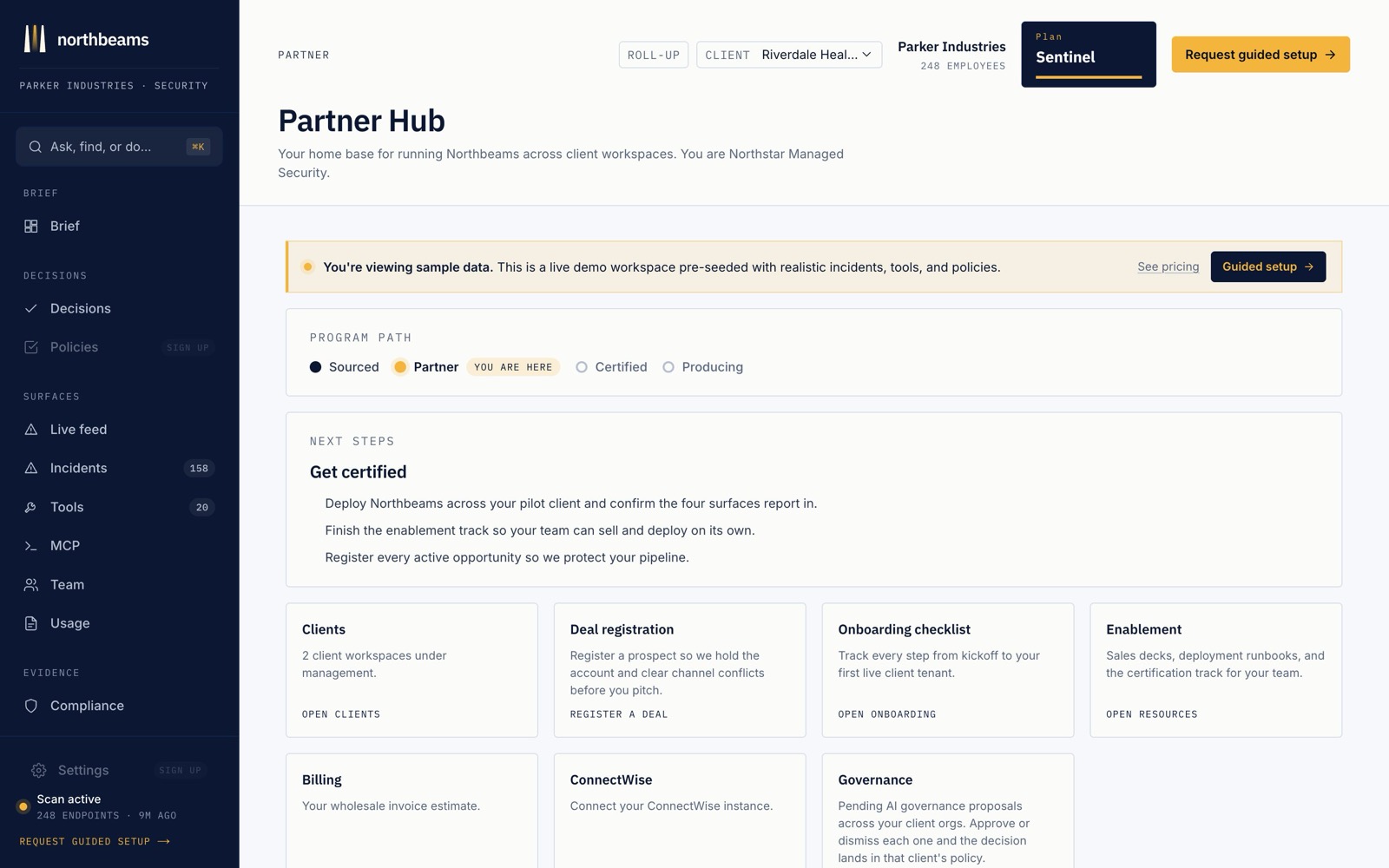Open MCP in the sidebar
Image resolution: width=1389 pixels, height=868 pixels.
point(119,546)
